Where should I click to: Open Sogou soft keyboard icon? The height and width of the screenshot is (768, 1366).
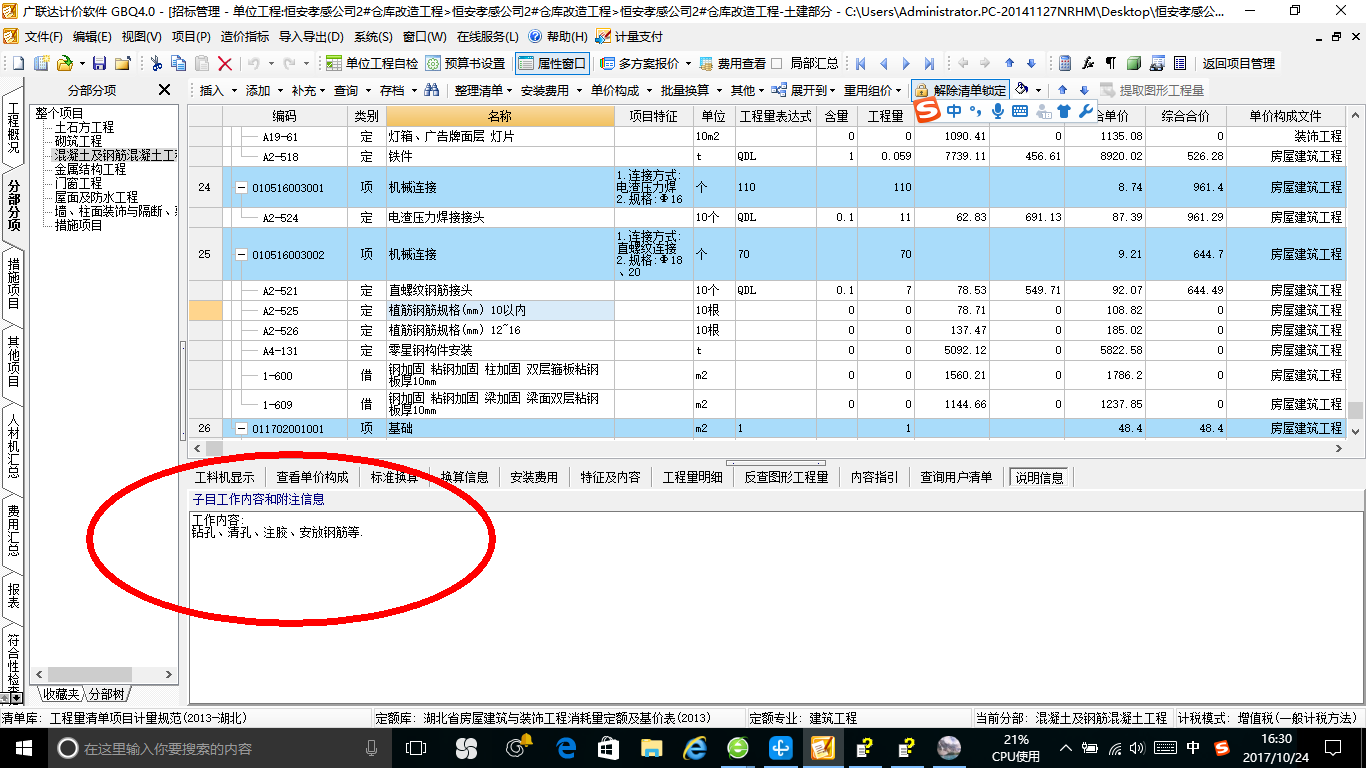(x=1020, y=111)
